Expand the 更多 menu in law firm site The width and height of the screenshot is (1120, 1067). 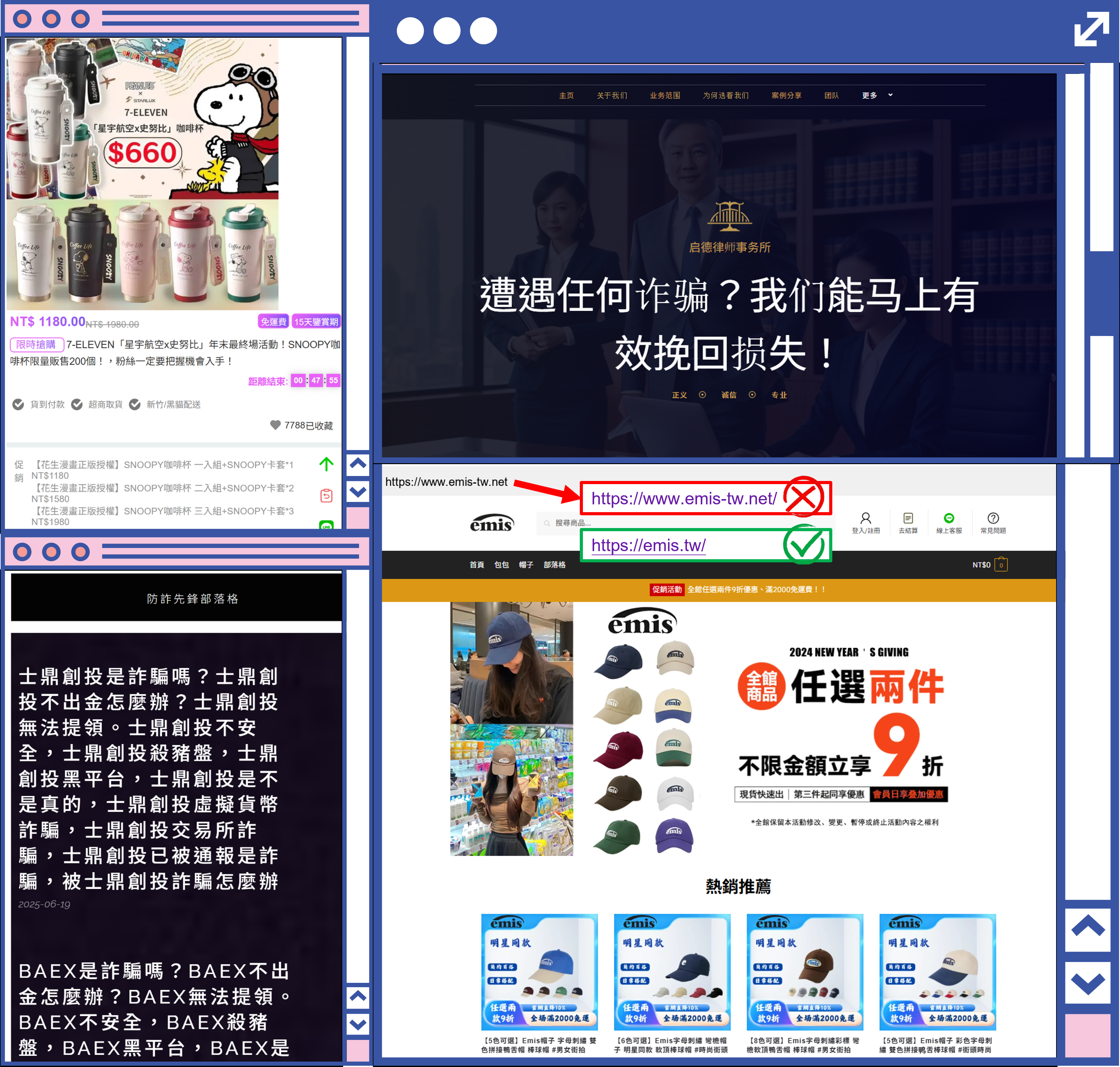[x=877, y=95]
